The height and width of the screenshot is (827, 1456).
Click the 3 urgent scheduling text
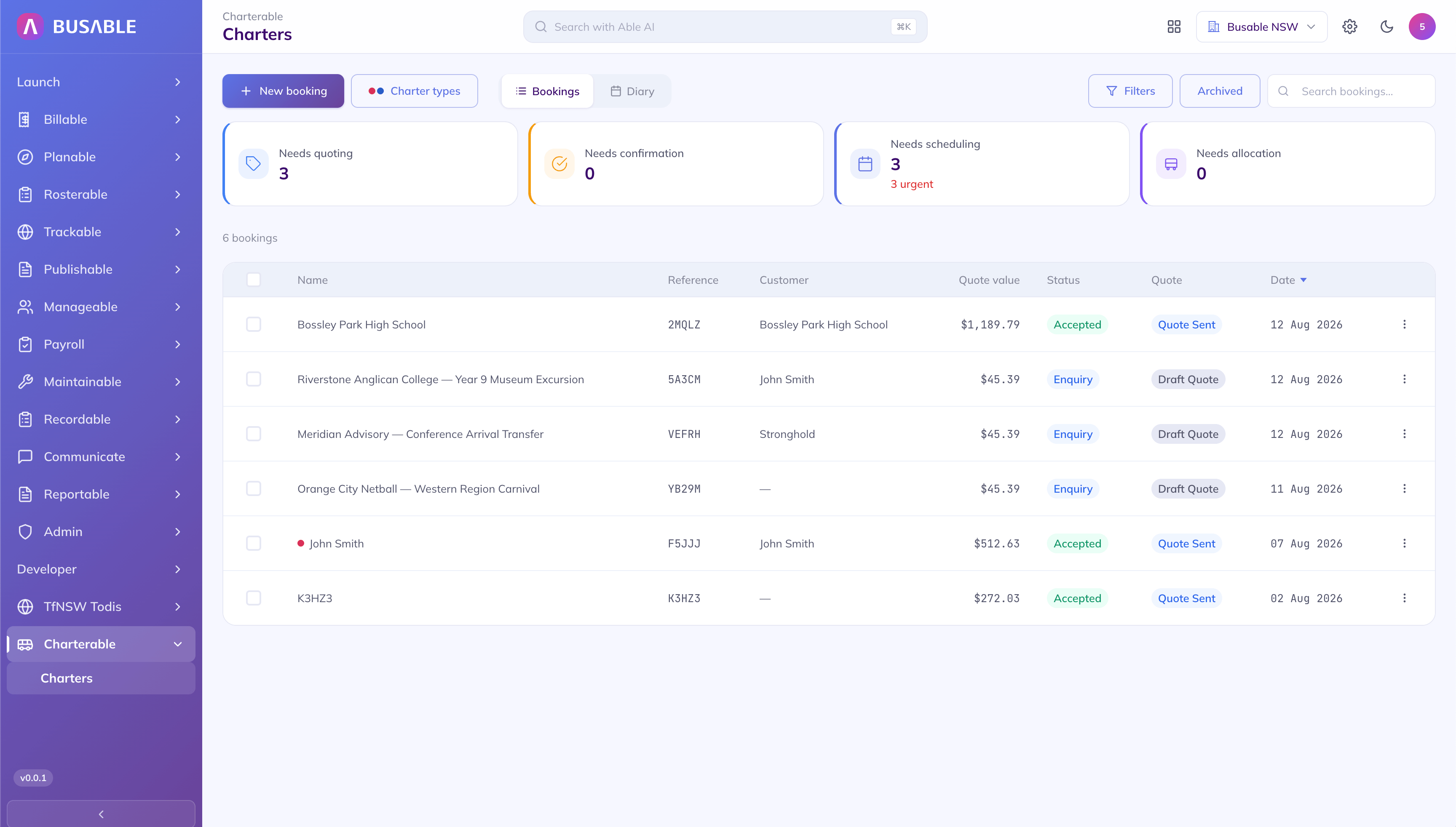(912, 184)
